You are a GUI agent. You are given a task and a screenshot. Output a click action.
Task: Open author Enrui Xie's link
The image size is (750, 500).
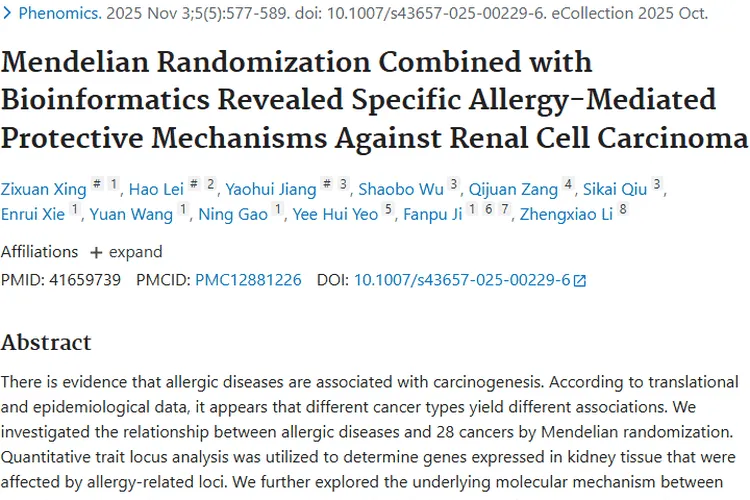(x=32, y=214)
